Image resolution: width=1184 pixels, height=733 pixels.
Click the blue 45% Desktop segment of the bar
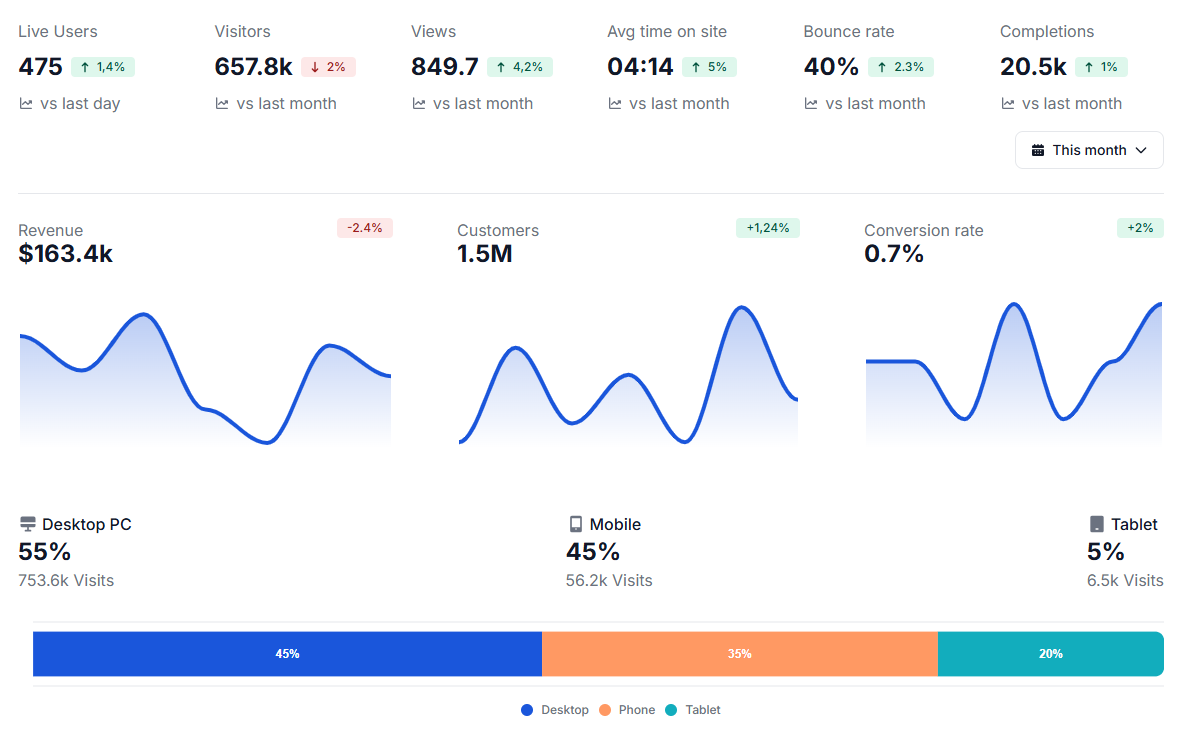point(287,653)
